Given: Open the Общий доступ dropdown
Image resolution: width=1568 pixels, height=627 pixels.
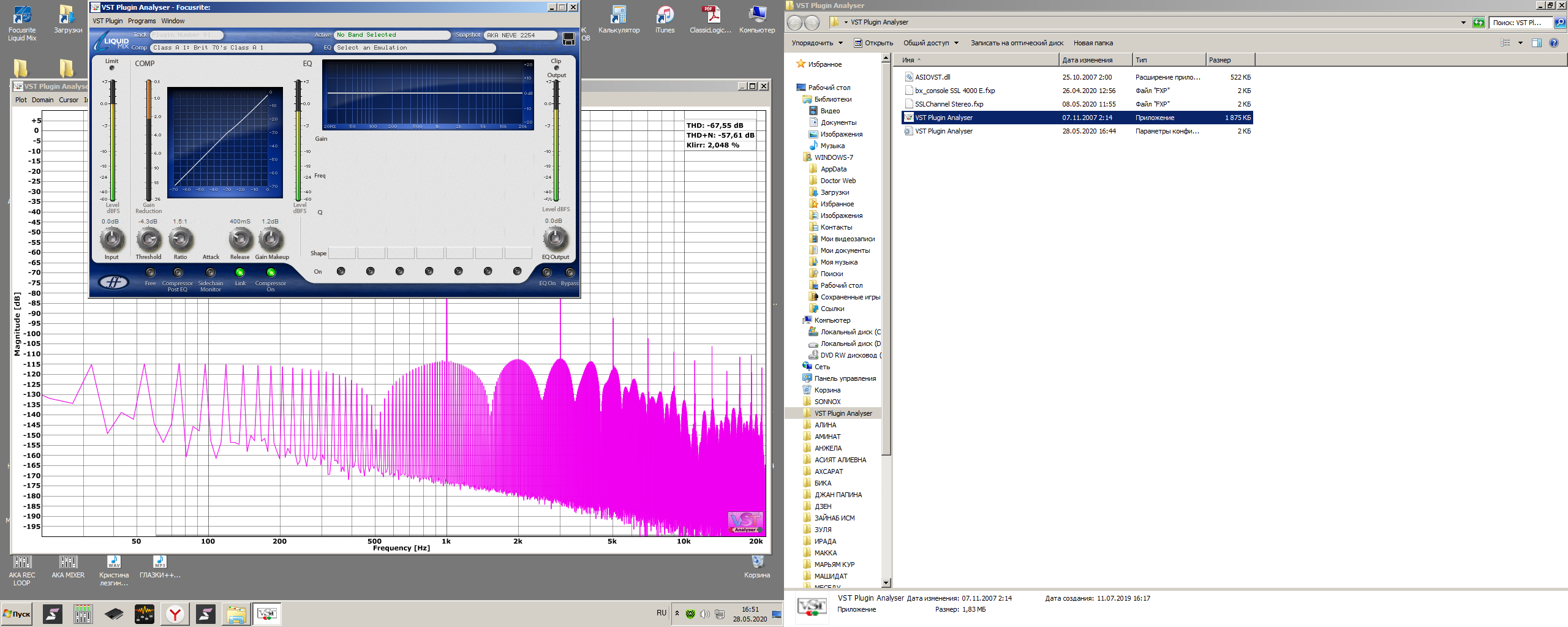Looking at the screenshot, I should (x=931, y=43).
